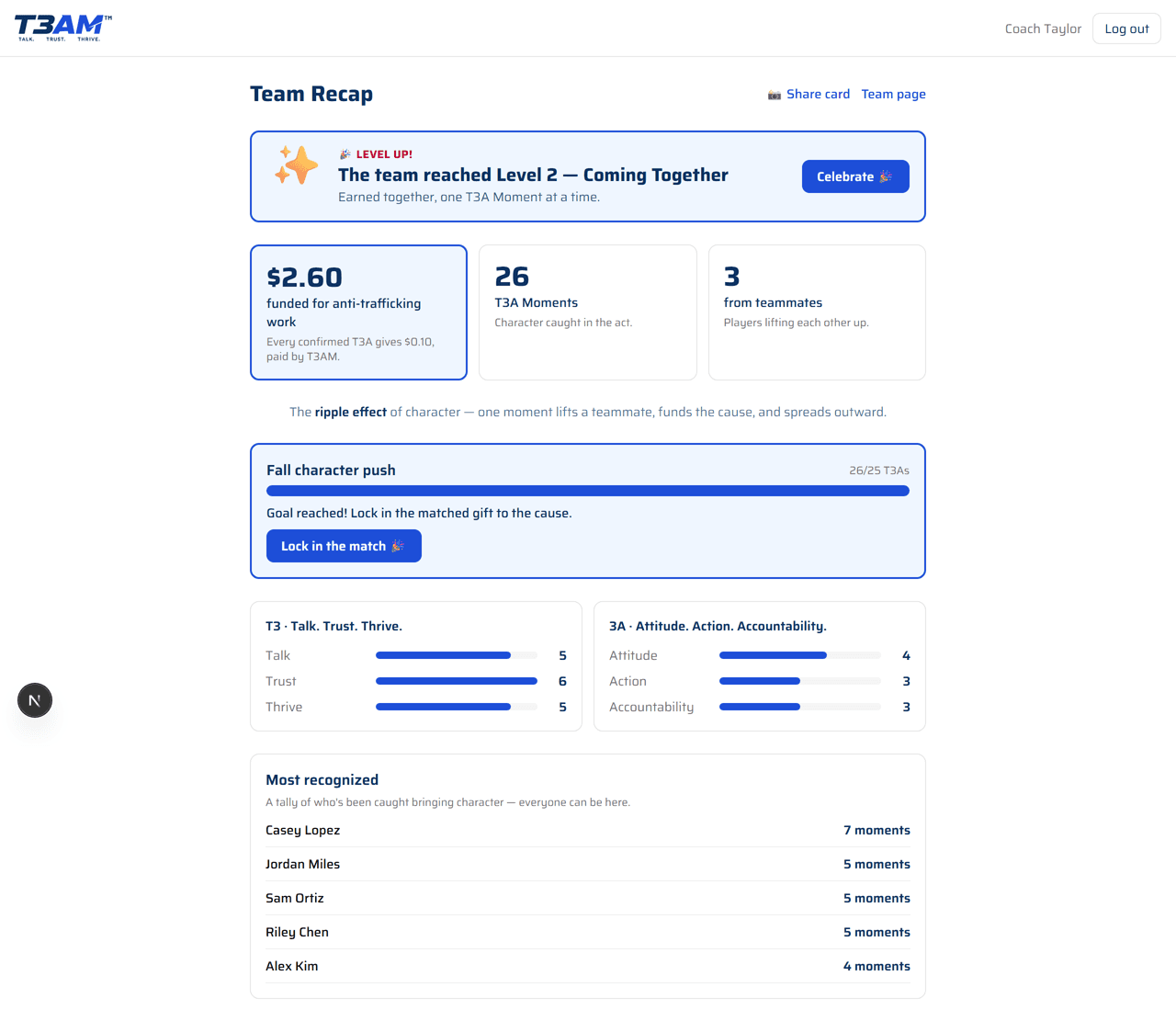Click the Trust progress bar

coord(457,681)
